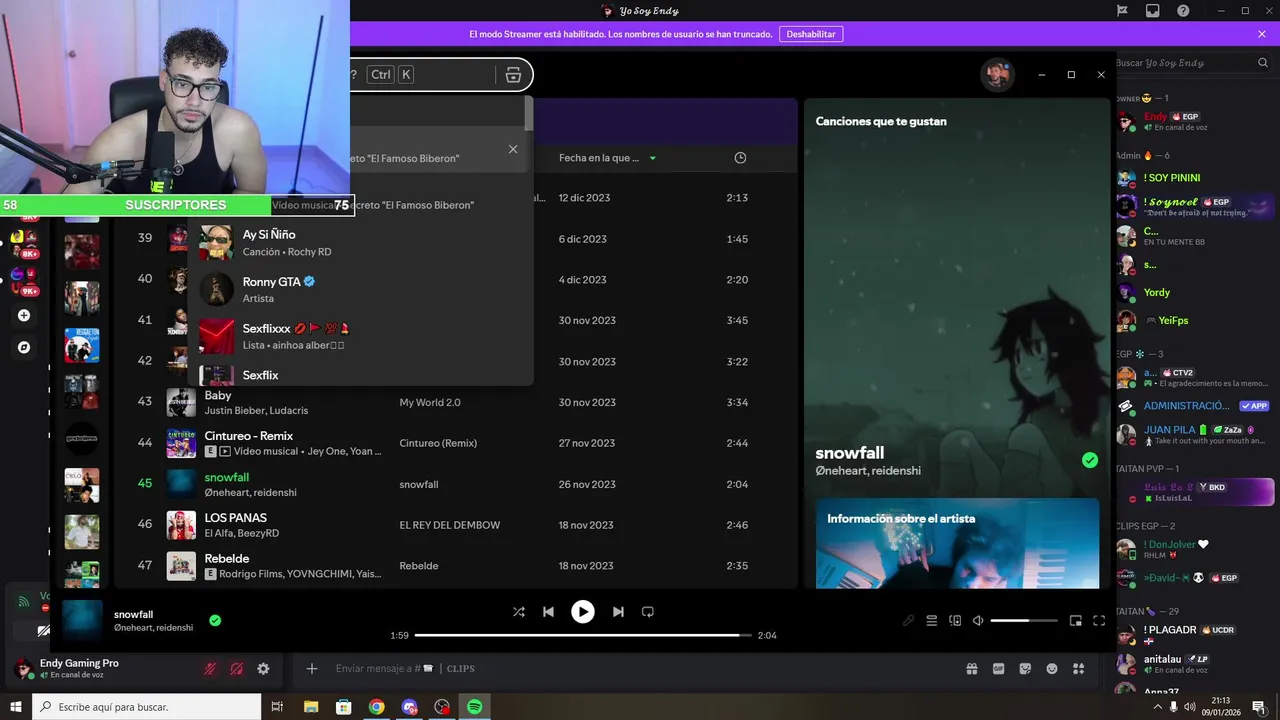Open Discord attachment plus button
Viewport: 1280px width, 720px height.
[312, 669]
